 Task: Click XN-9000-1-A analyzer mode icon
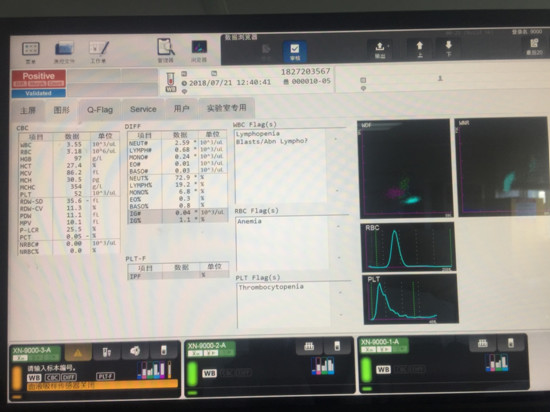click(x=511, y=343)
